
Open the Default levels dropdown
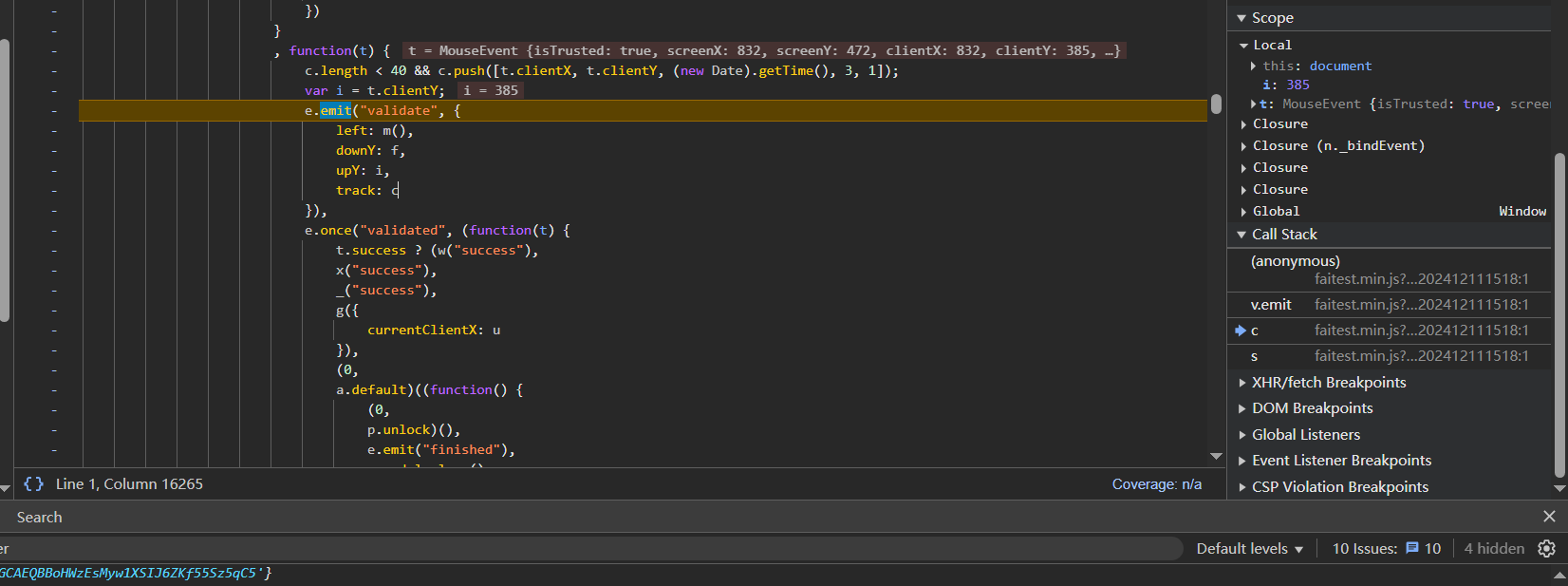click(x=1249, y=549)
